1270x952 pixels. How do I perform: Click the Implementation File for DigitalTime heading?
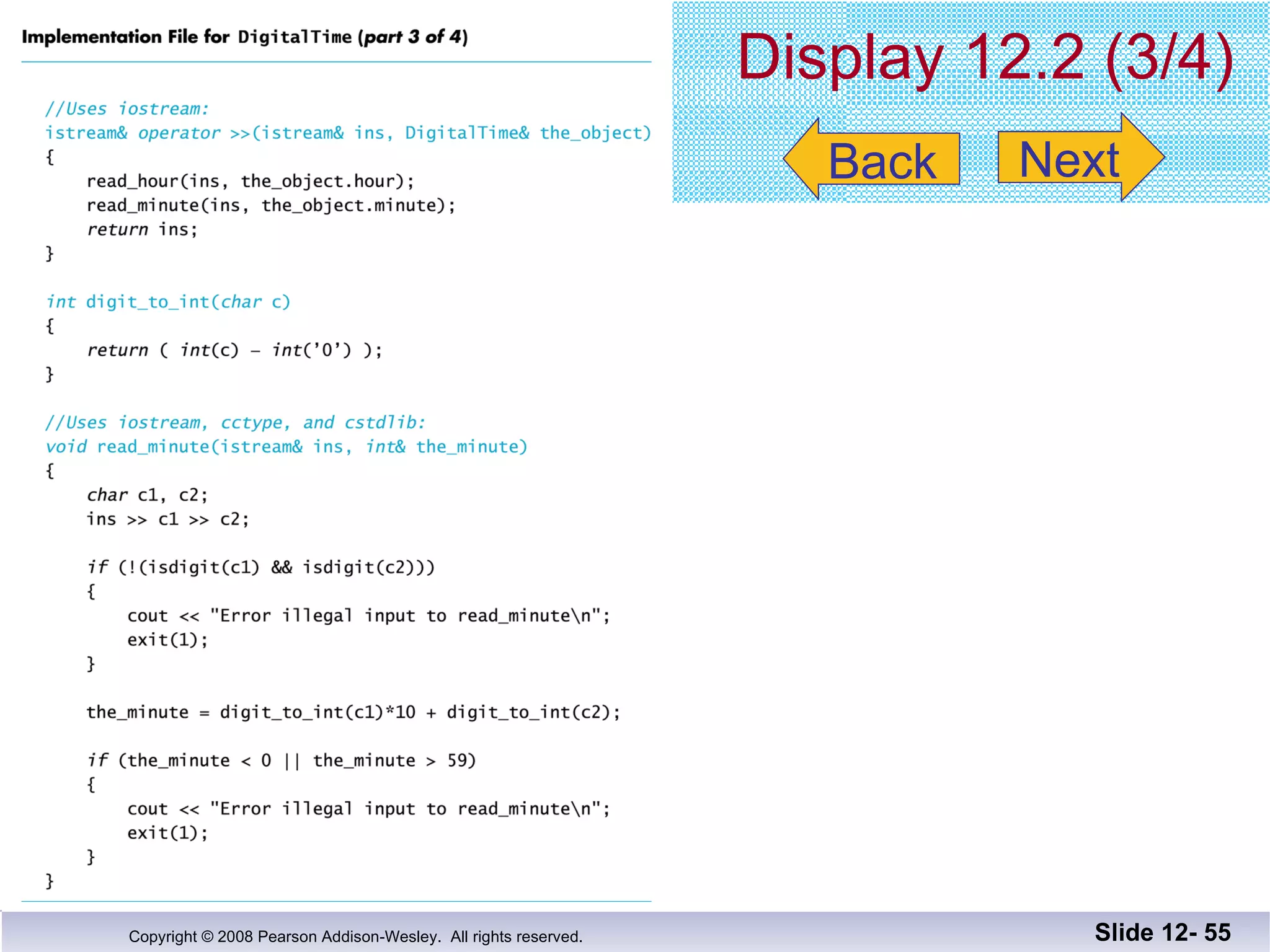tap(244, 37)
